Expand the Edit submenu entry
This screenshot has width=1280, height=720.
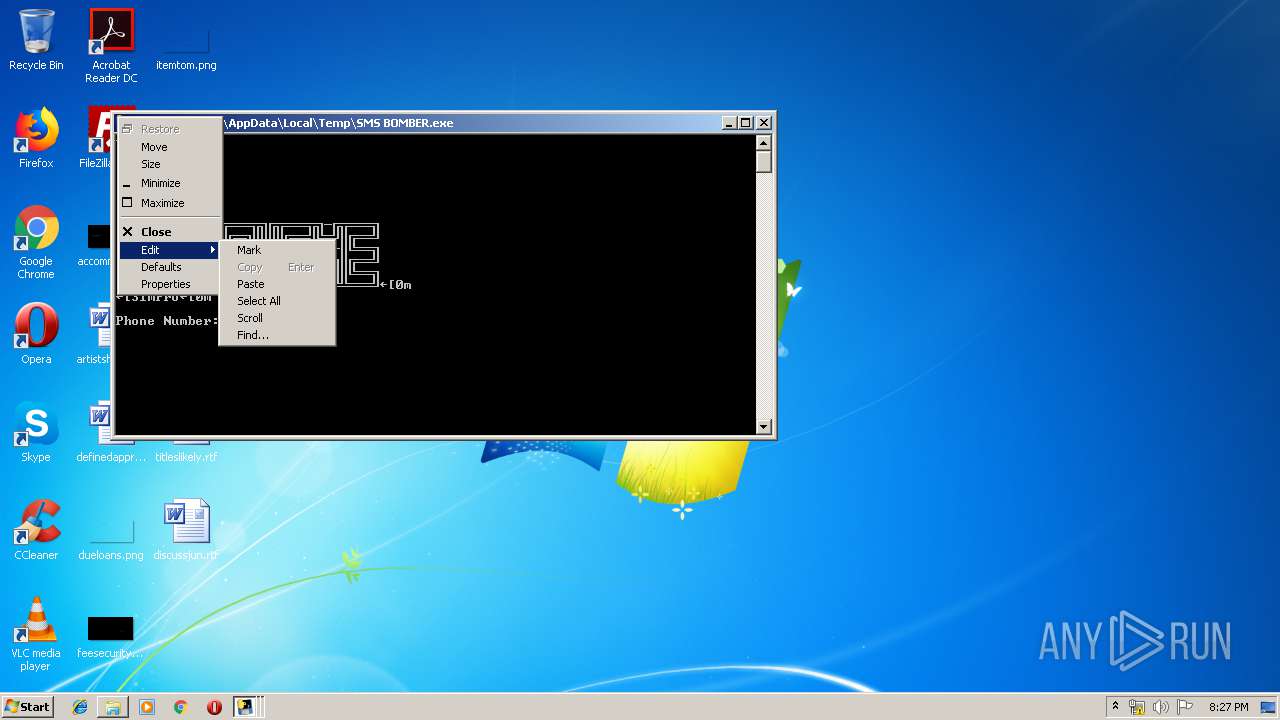pyautogui.click(x=170, y=250)
